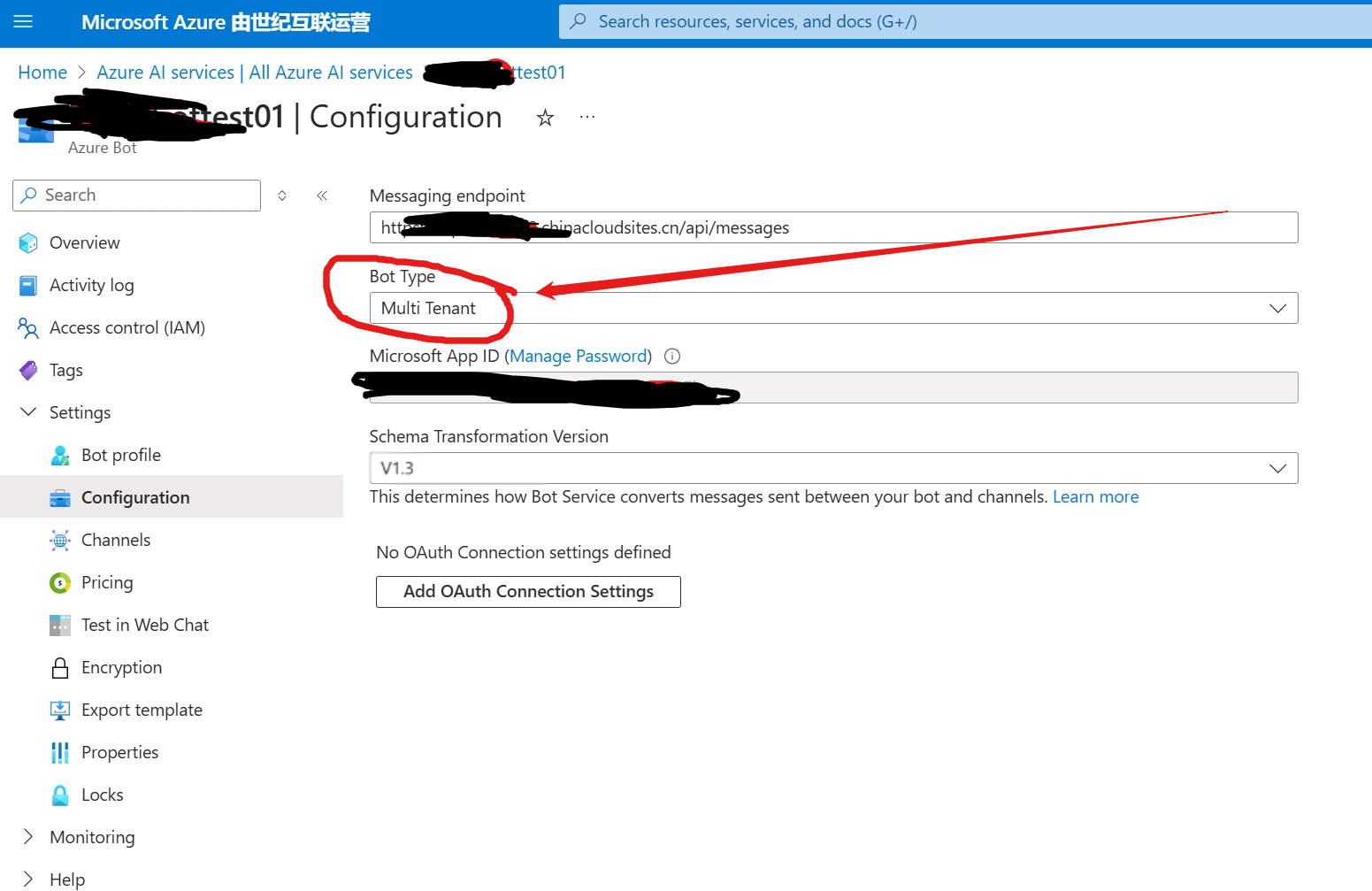Collapse the sidebar with double-chevron icon
The height and width of the screenshot is (891, 1372).
tap(322, 196)
